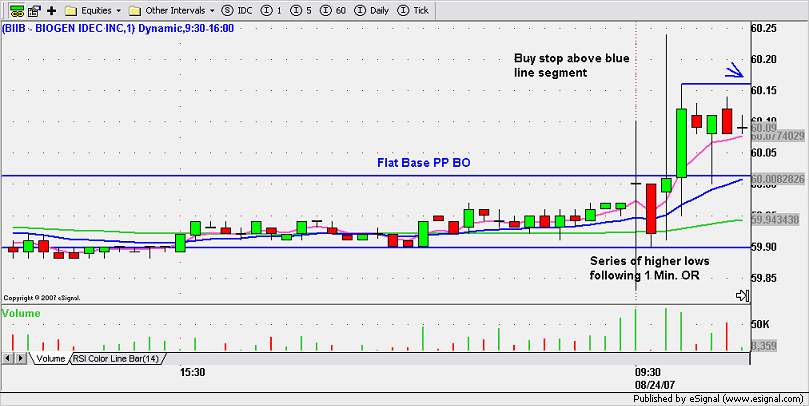The image size is (809, 406).
Task: Click the 59.85 price axis label
Action: pyautogui.click(x=764, y=278)
